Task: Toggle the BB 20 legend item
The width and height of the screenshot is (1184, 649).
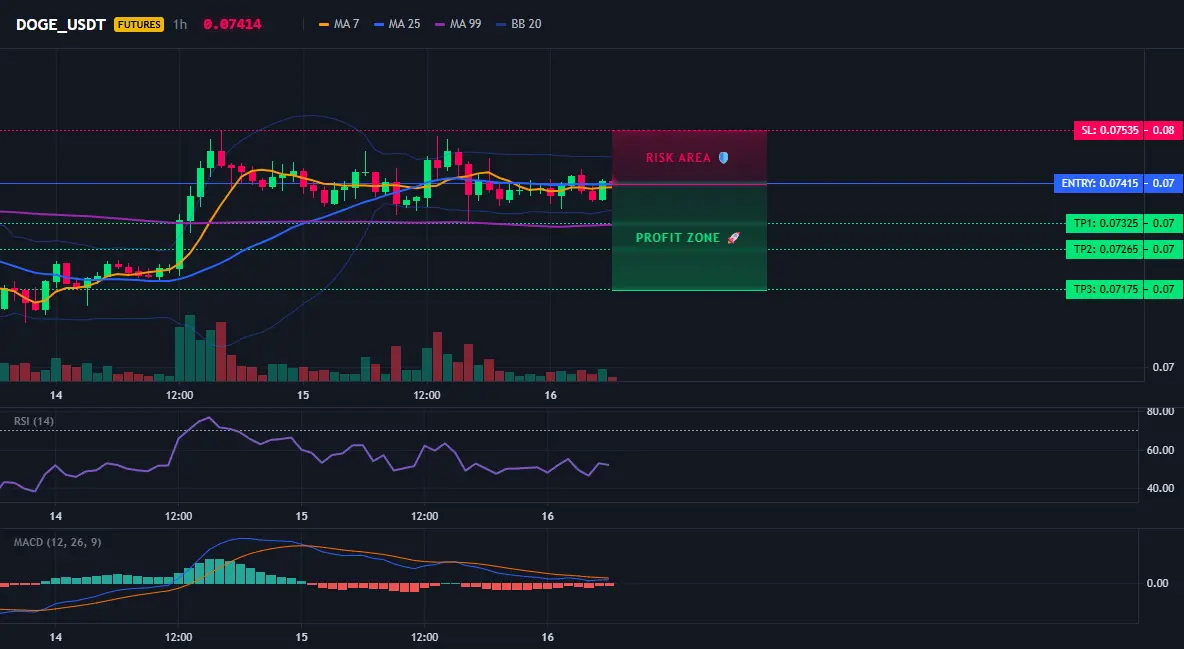Action: (519, 24)
